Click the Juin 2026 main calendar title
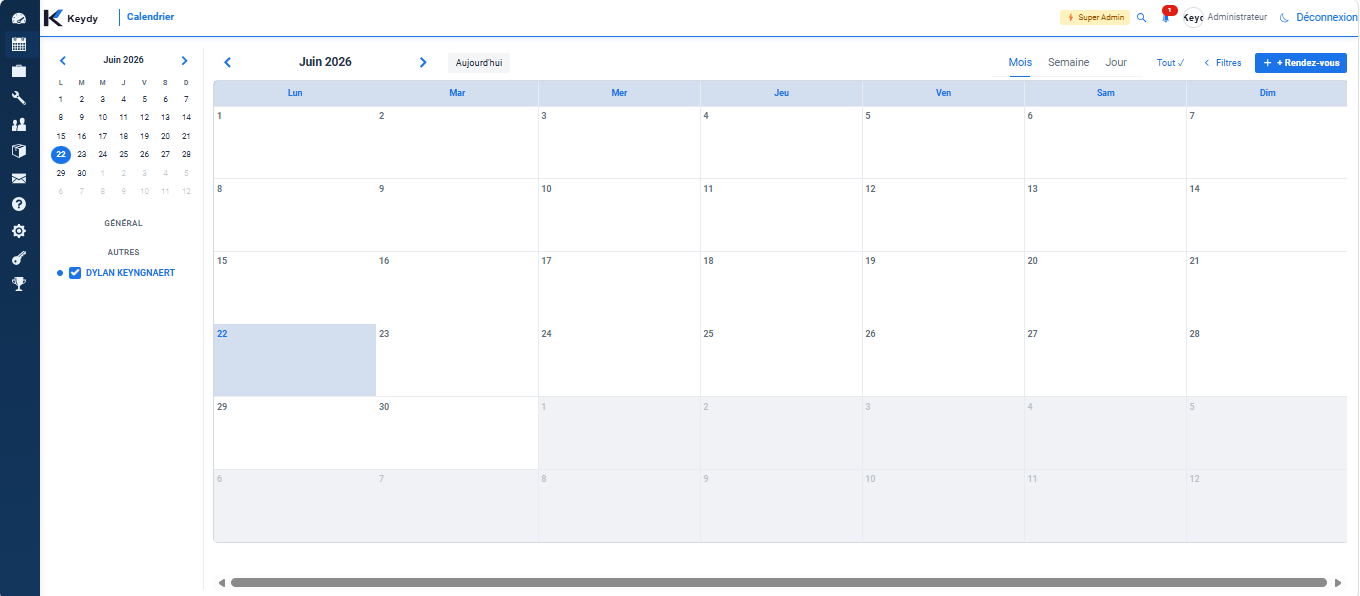 coord(325,62)
